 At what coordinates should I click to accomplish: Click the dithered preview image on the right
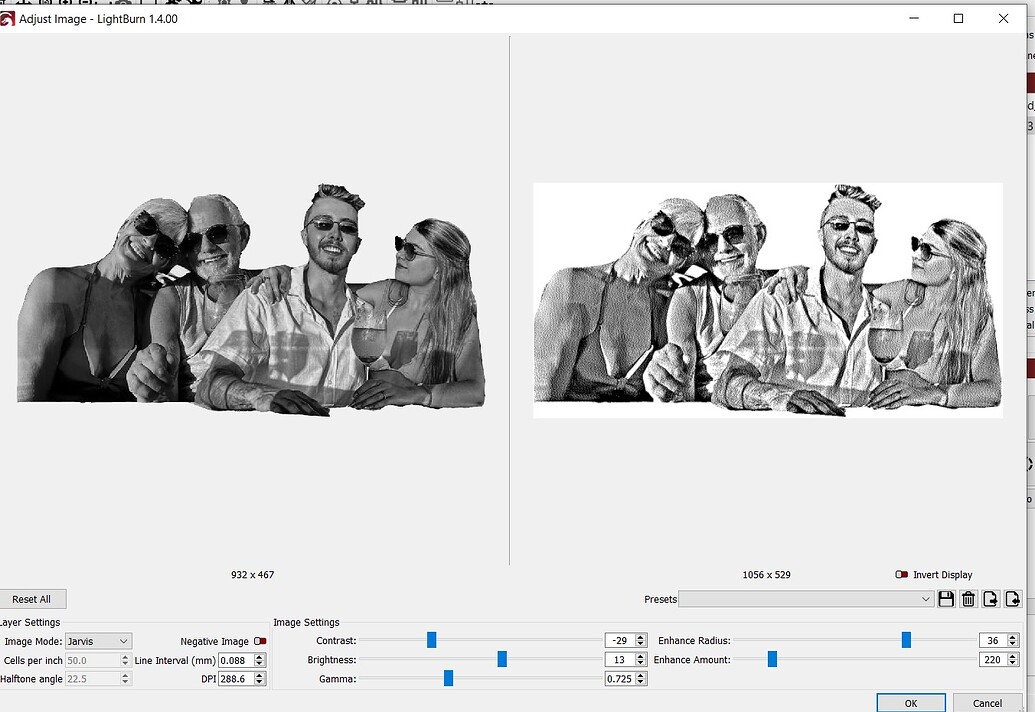[768, 300]
